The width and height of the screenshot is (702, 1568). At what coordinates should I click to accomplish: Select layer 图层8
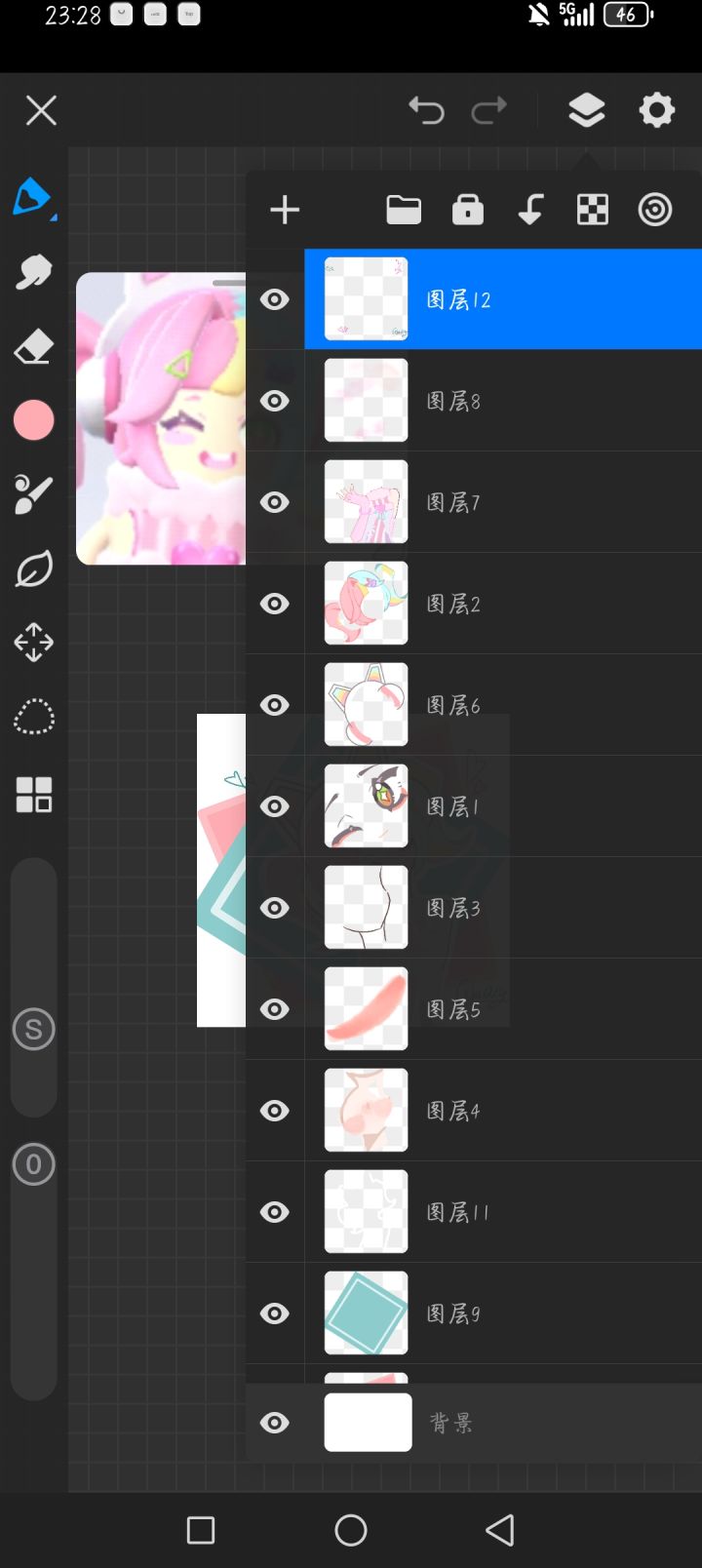(503, 401)
